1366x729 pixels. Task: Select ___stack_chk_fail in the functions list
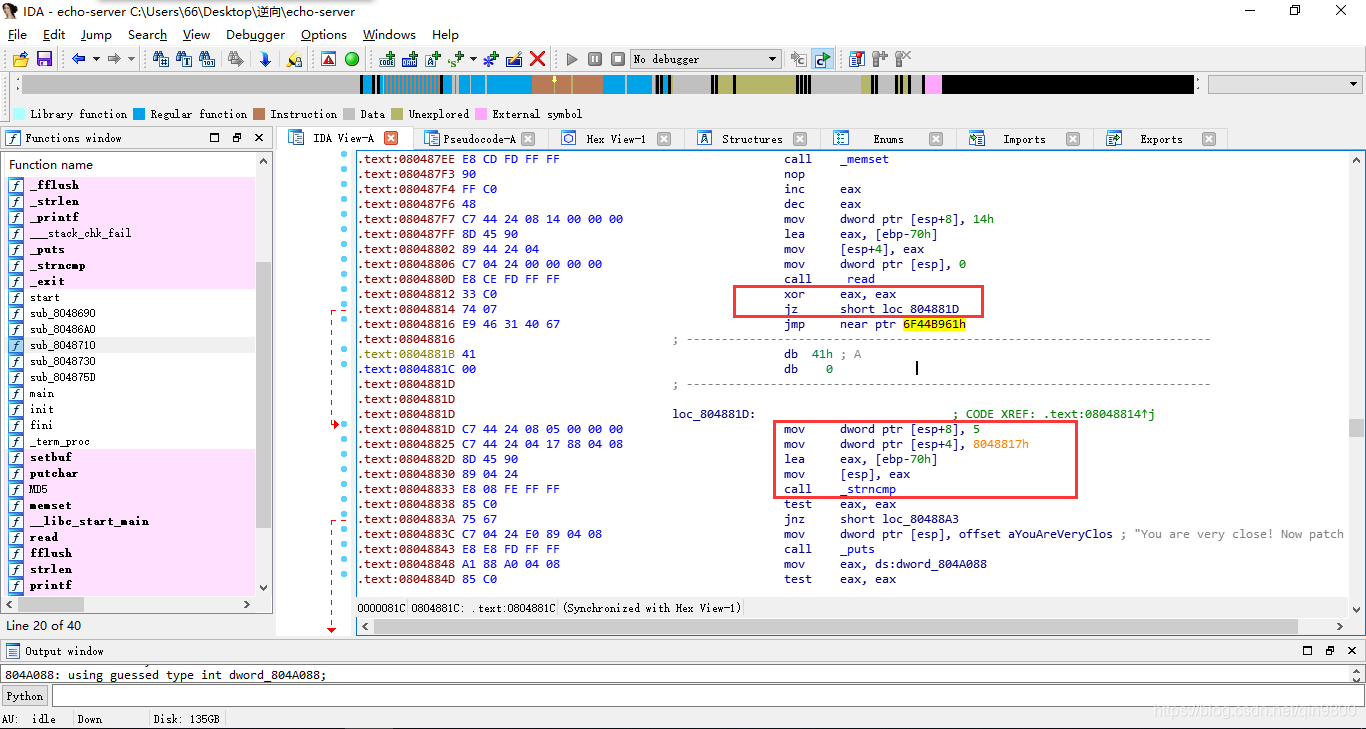click(131, 233)
